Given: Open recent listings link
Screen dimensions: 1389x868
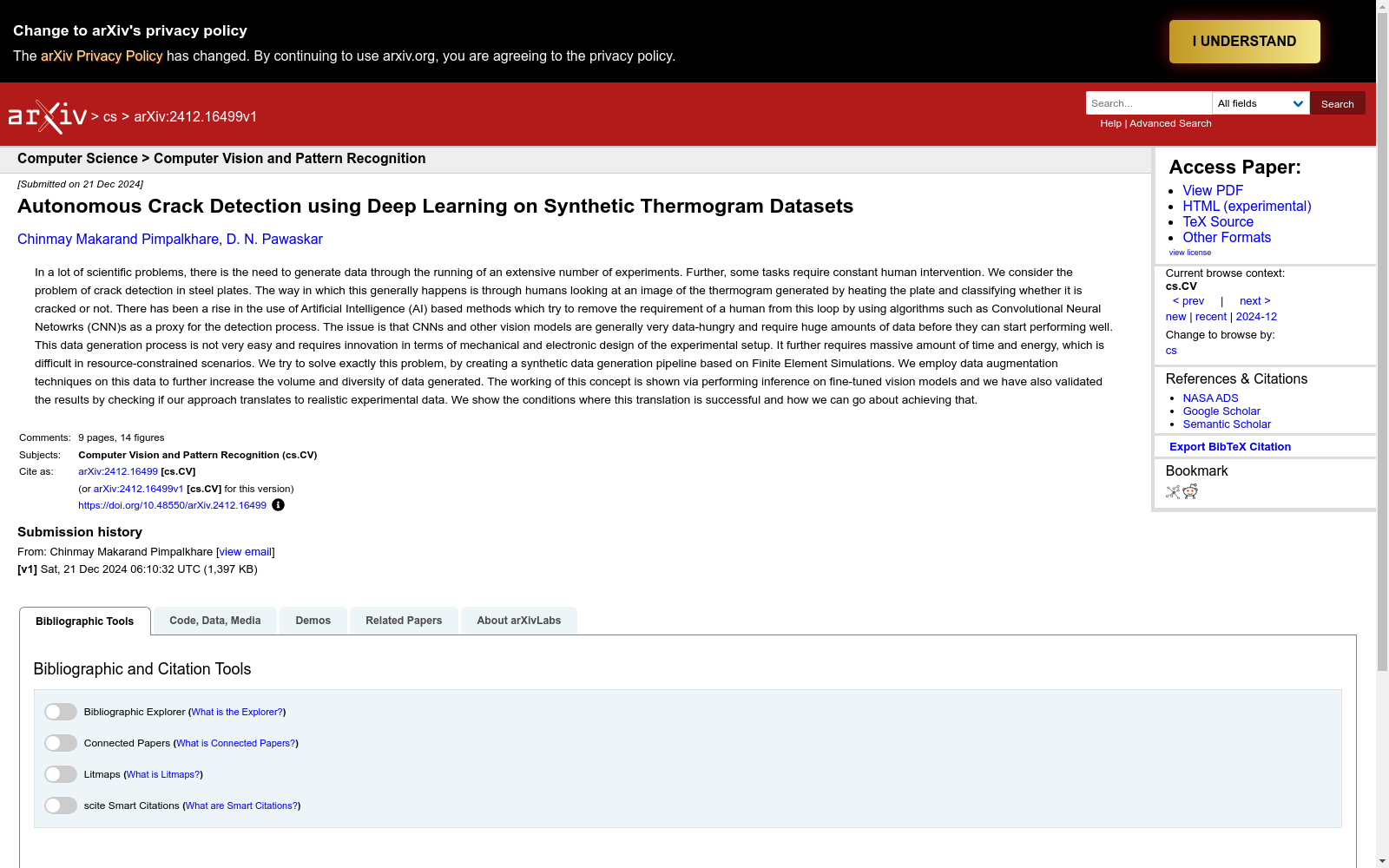Looking at the screenshot, I should pyautogui.click(x=1211, y=317).
